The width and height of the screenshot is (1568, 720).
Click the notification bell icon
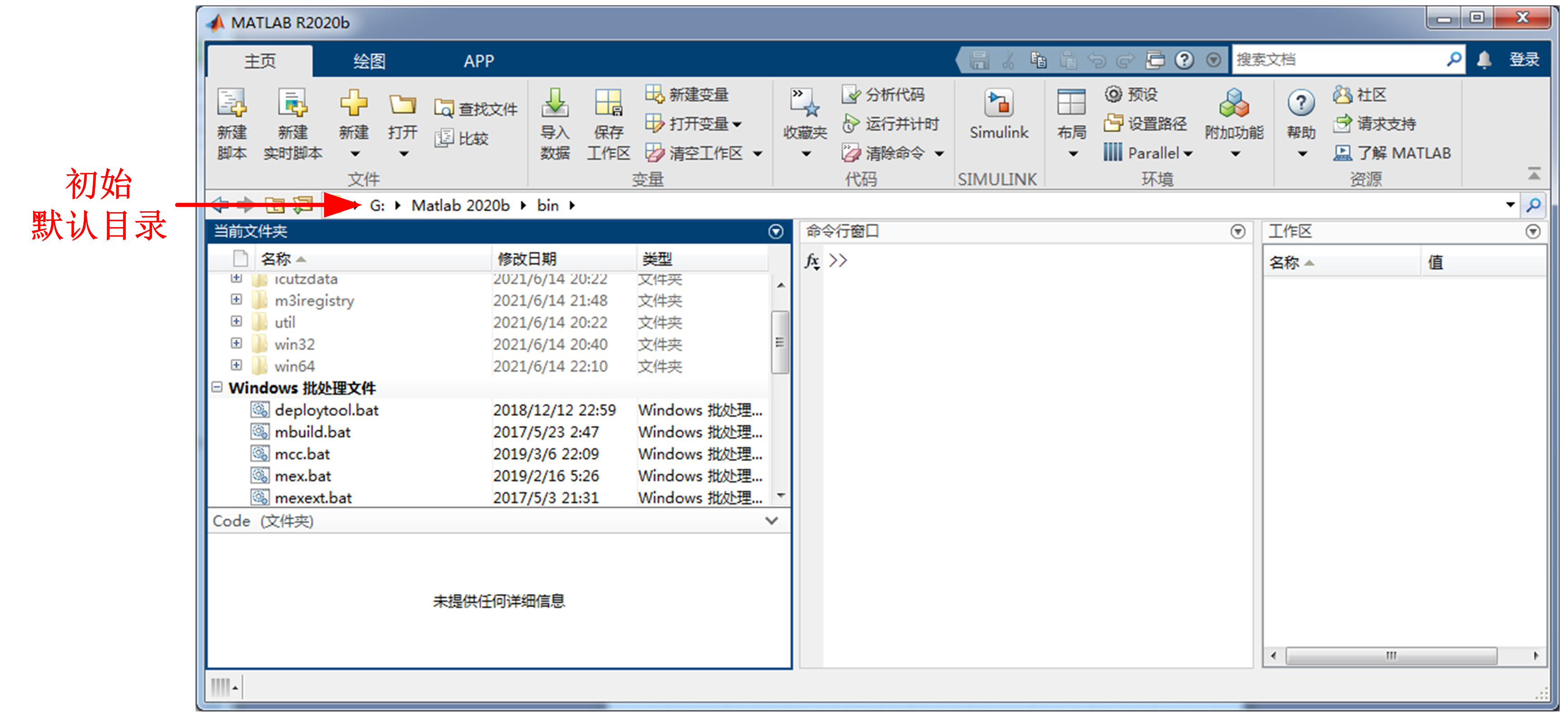(x=1484, y=60)
